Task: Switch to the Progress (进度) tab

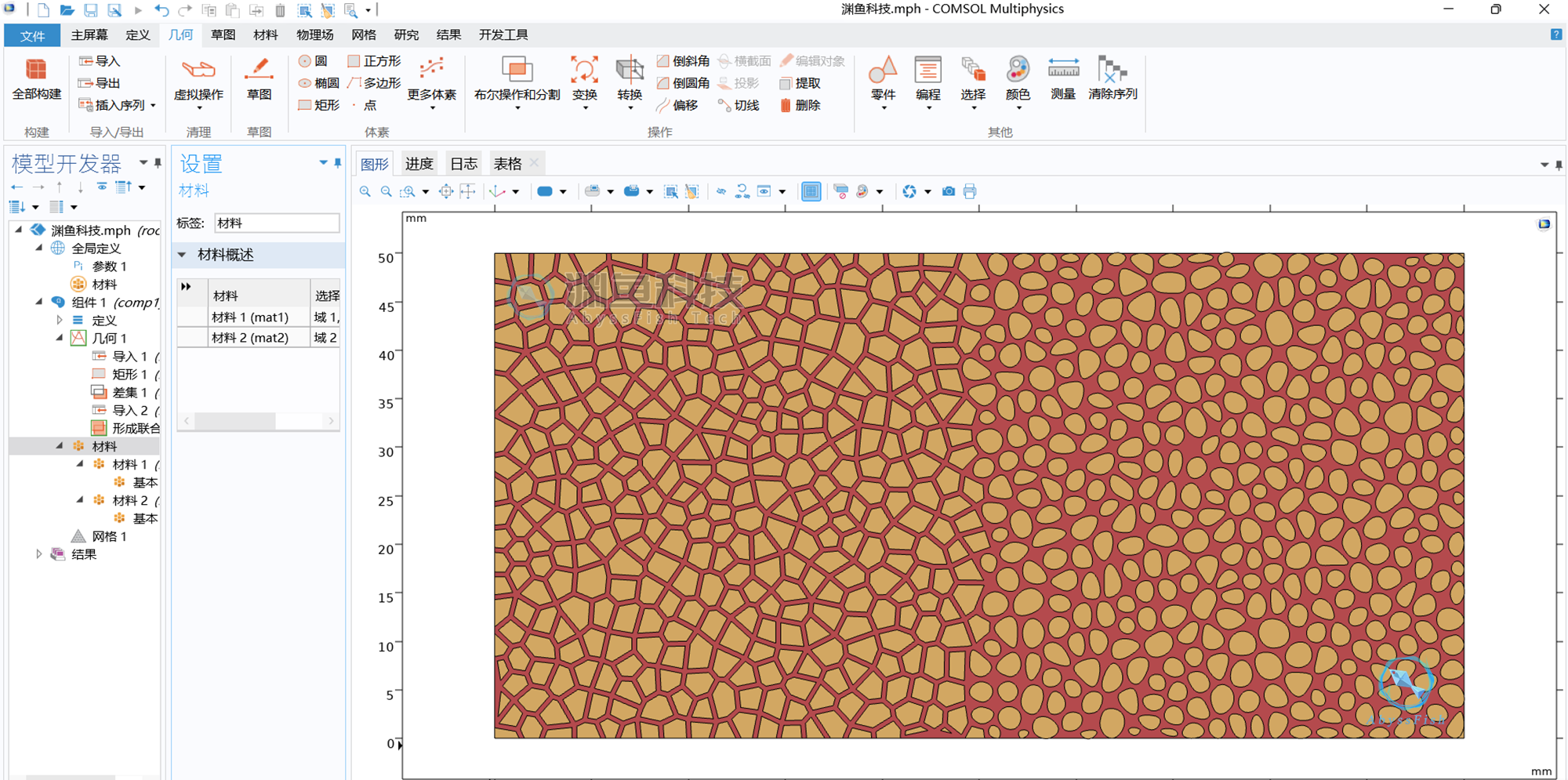Action: coord(419,164)
